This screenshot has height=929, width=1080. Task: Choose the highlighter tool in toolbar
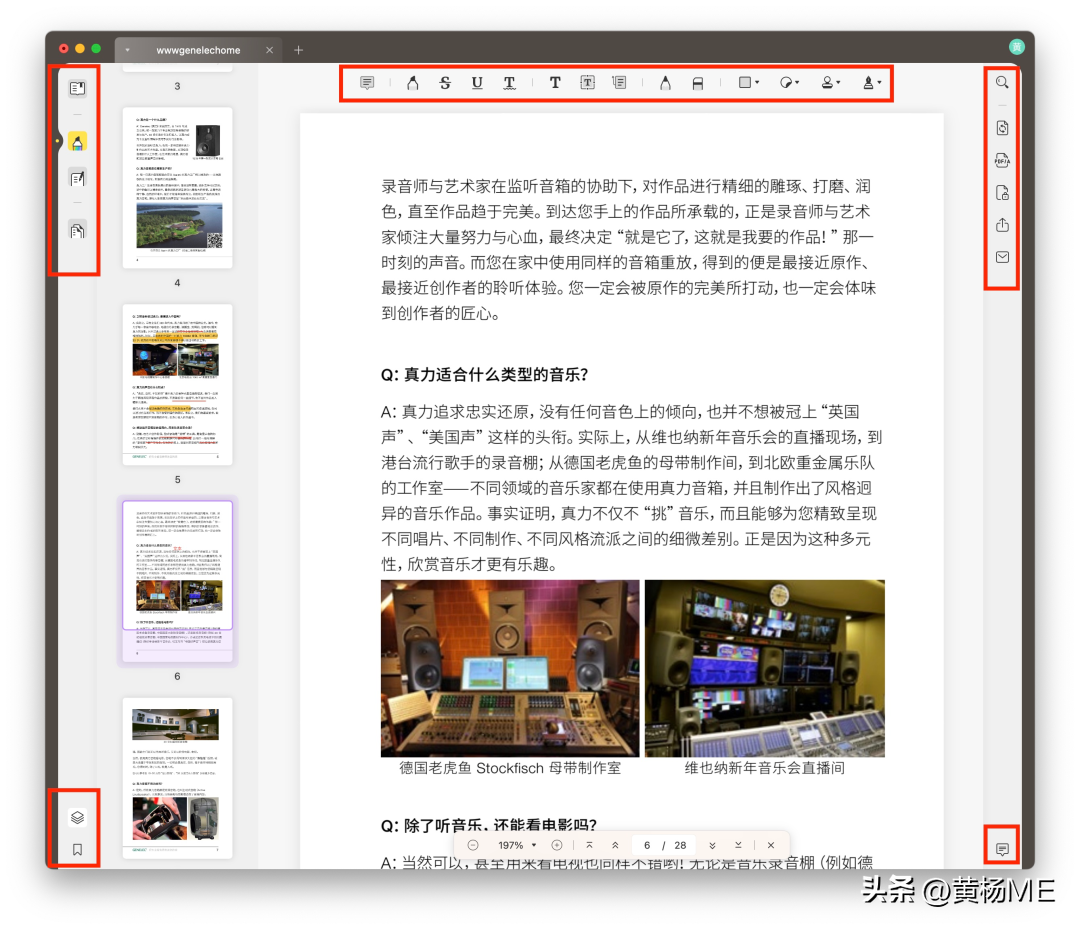point(412,83)
